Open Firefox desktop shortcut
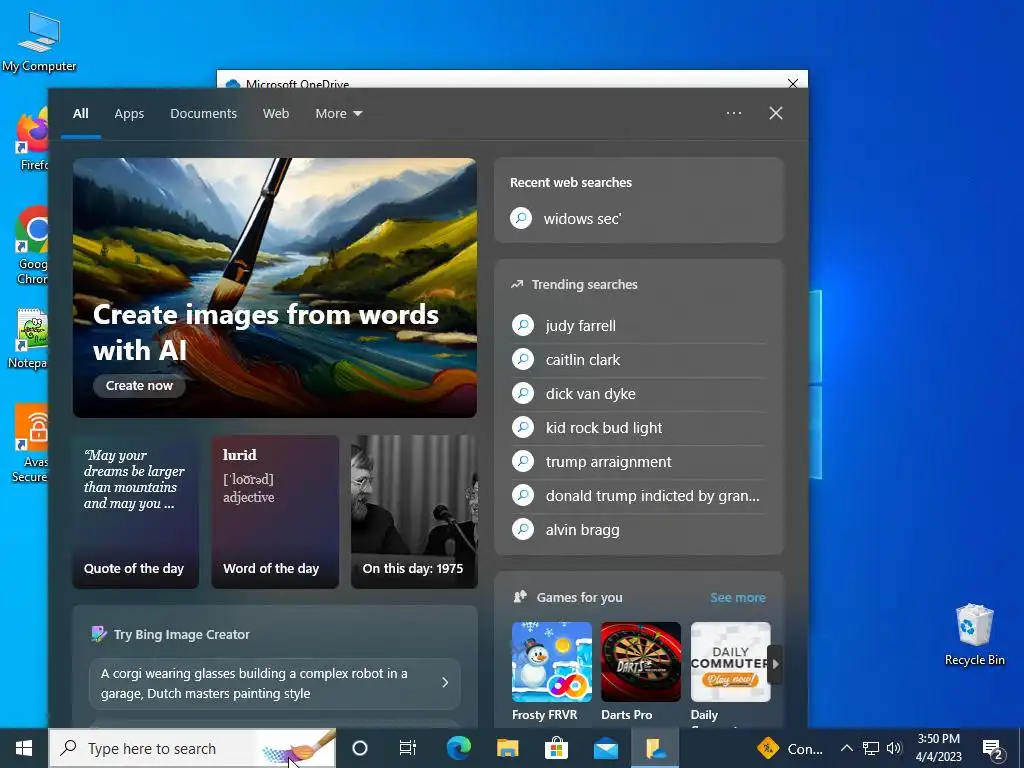This screenshot has height=768, width=1024. (x=31, y=140)
